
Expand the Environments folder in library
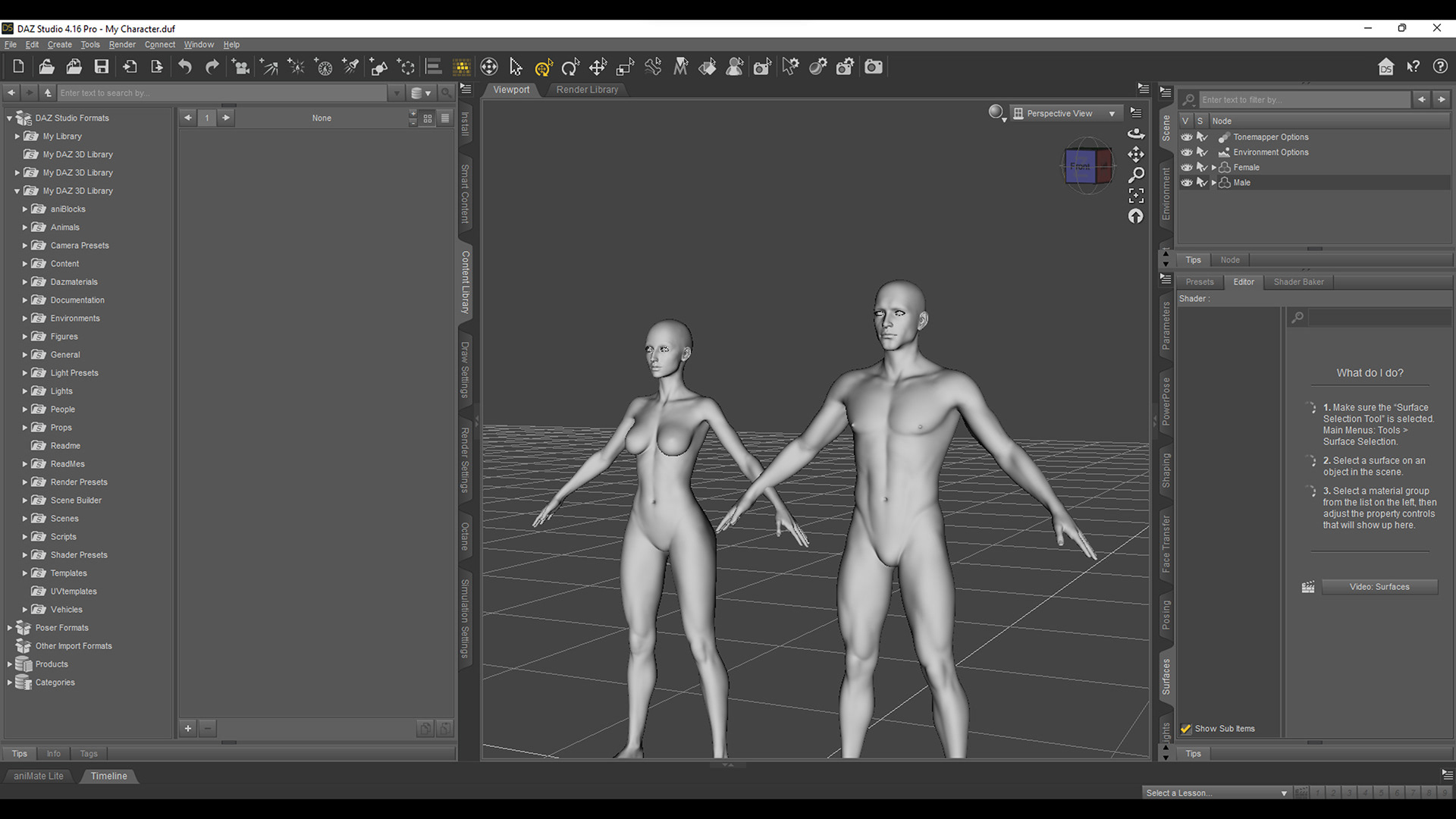pos(25,318)
